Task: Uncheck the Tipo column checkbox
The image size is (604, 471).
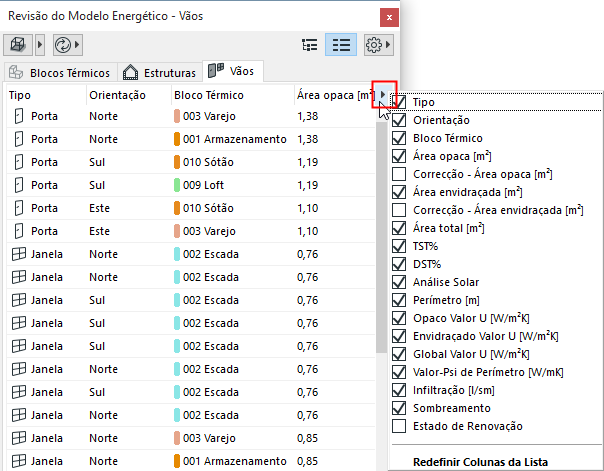Action: coord(399,102)
